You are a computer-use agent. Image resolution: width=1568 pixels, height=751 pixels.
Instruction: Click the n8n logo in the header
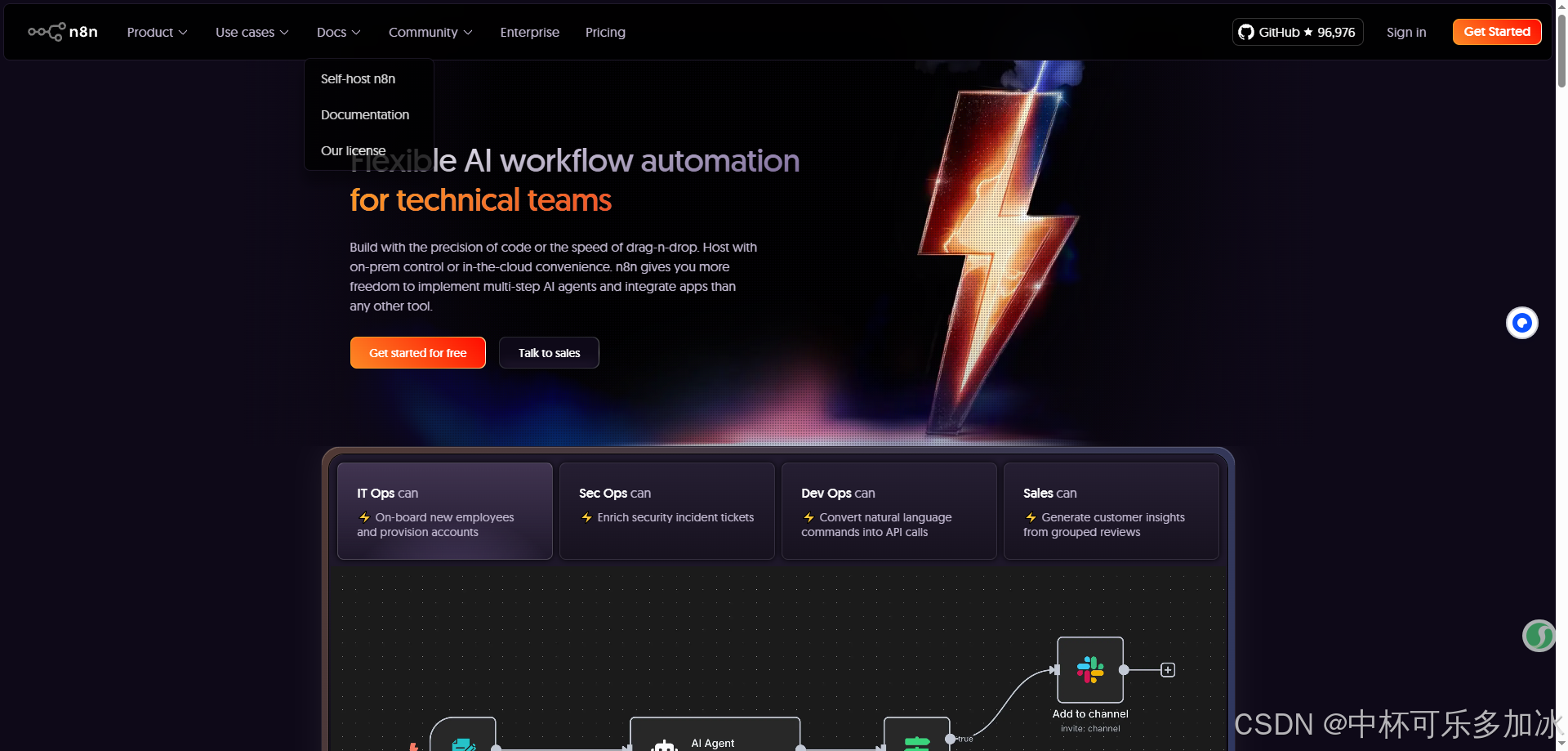[x=63, y=32]
